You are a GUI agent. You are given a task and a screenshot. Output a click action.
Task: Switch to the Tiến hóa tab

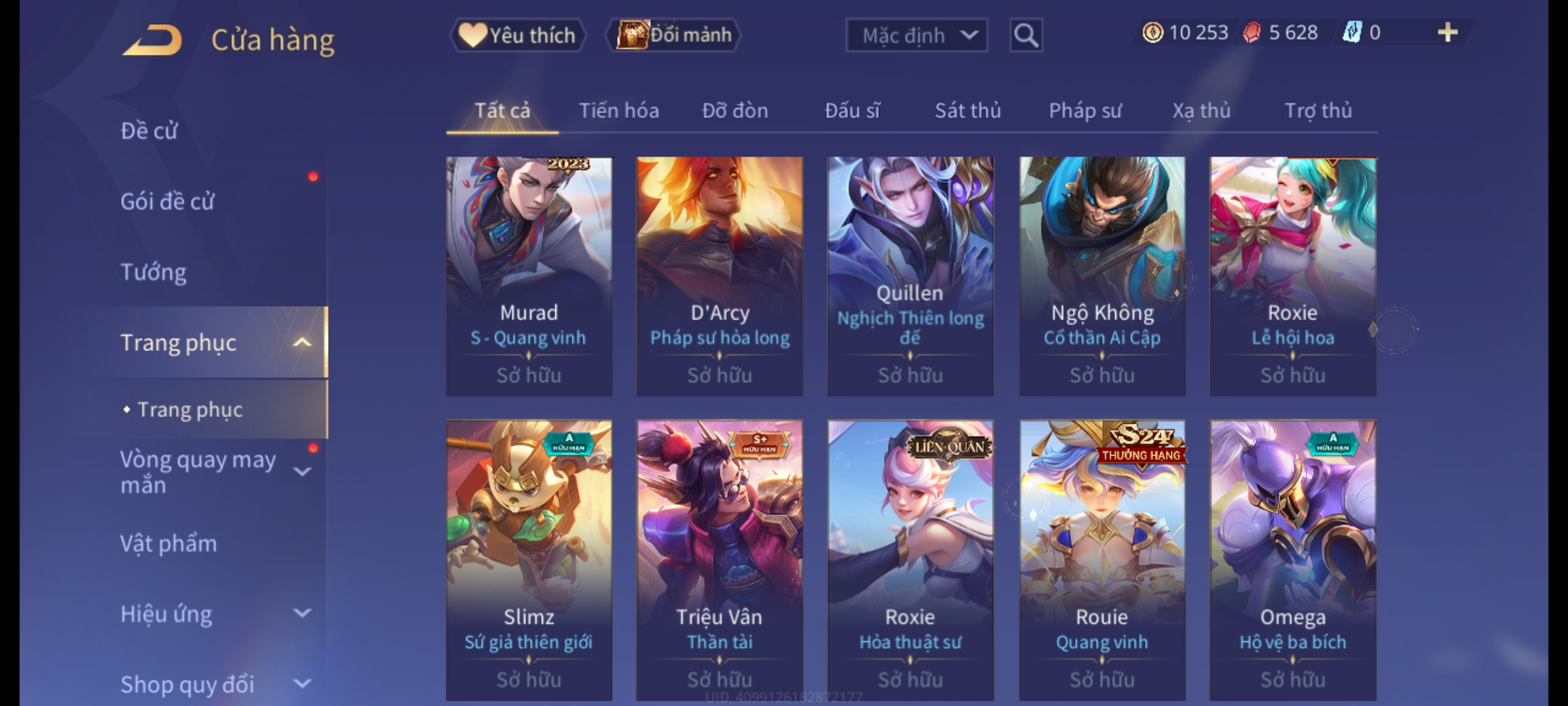point(619,110)
